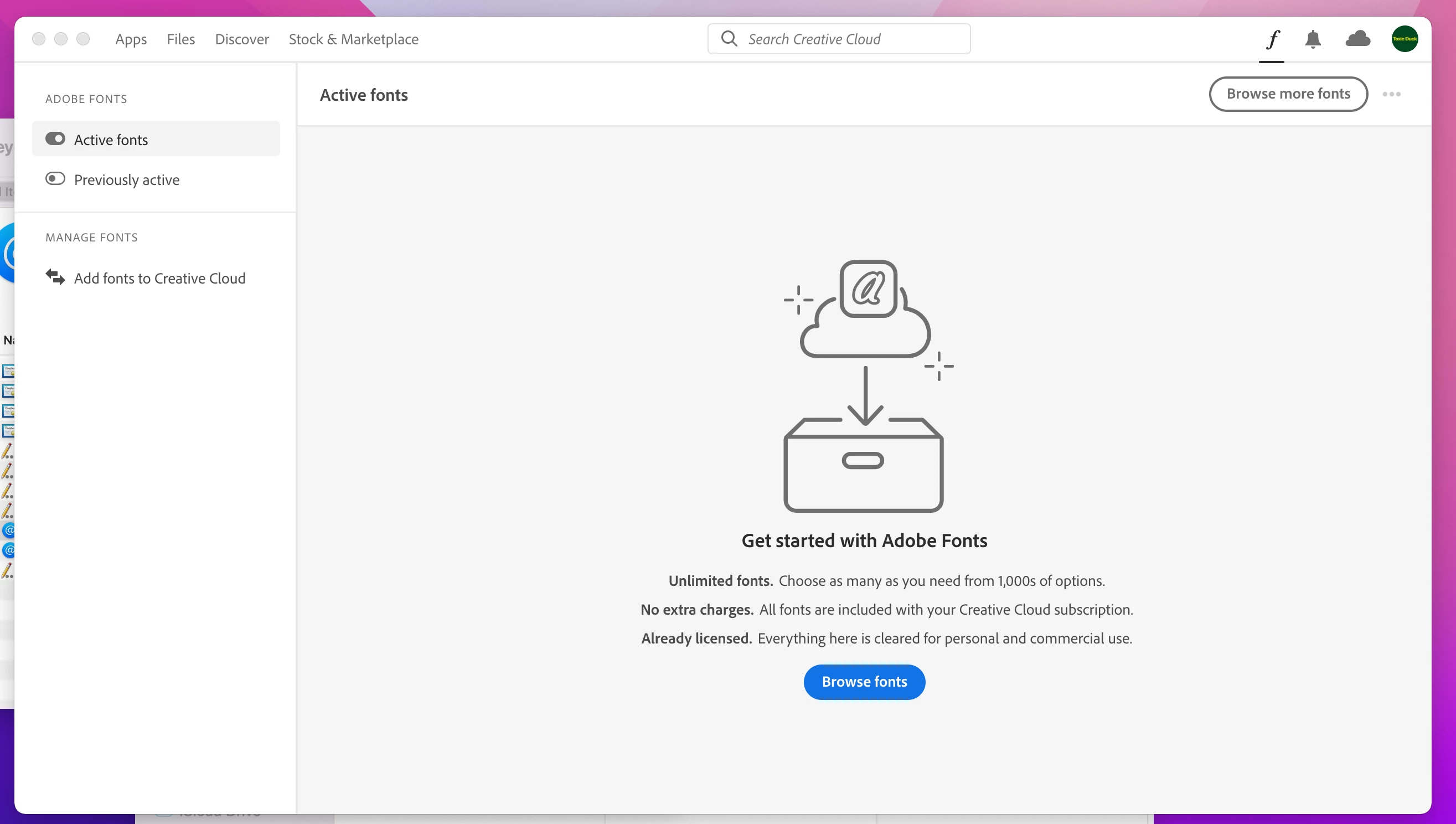Viewport: 1456px width, 824px height.
Task: Select Add fonts to Creative Cloud
Action: (x=159, y=278)
